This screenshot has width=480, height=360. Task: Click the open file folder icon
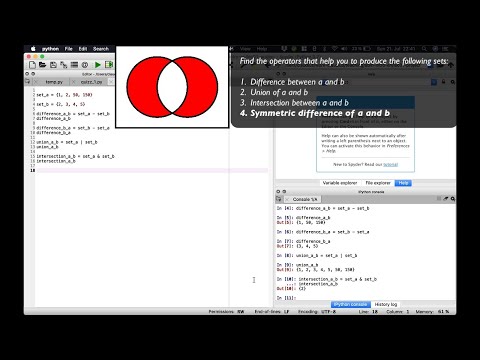coord(42,65)
